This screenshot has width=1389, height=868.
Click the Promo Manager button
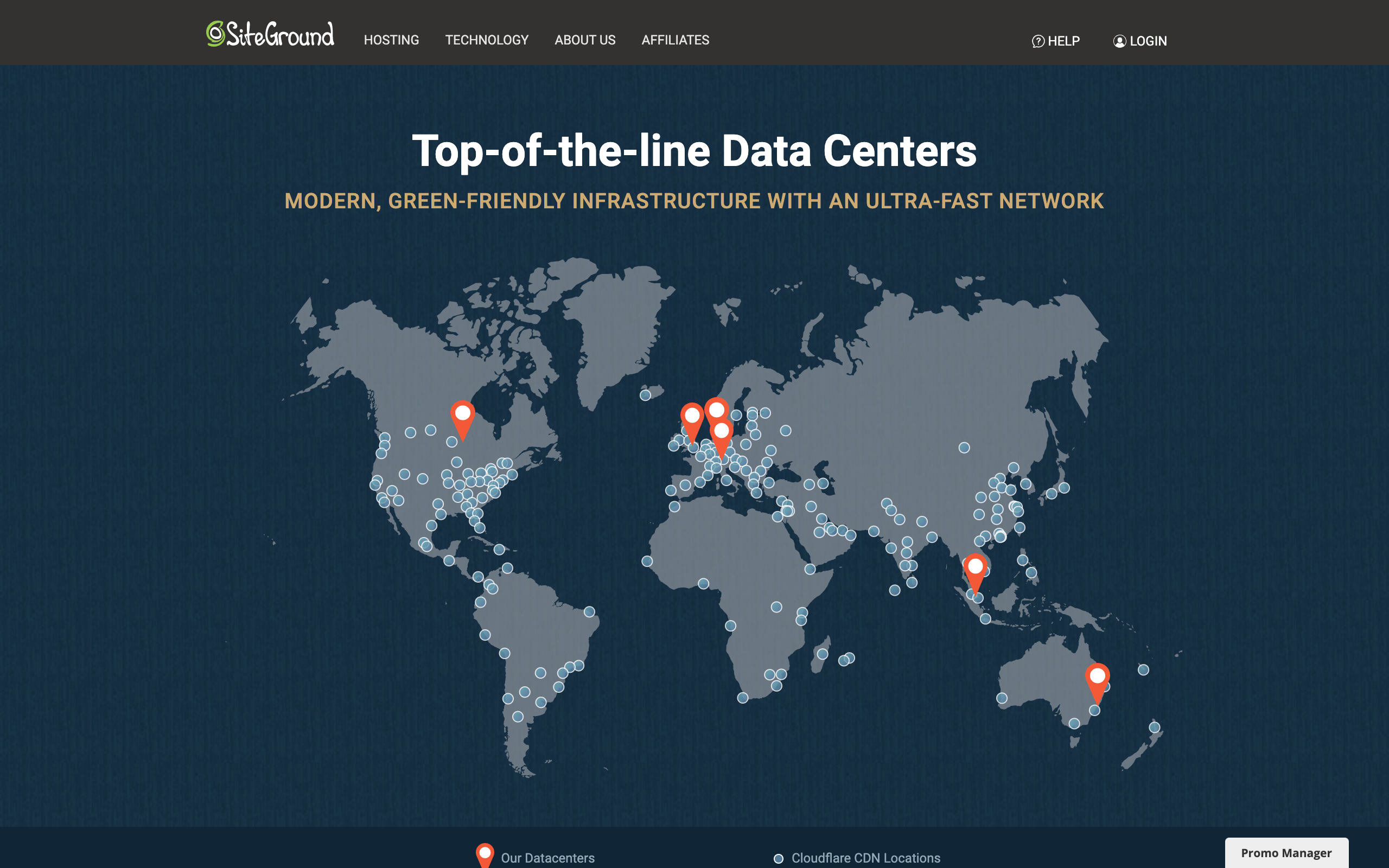coord(1288,853)
